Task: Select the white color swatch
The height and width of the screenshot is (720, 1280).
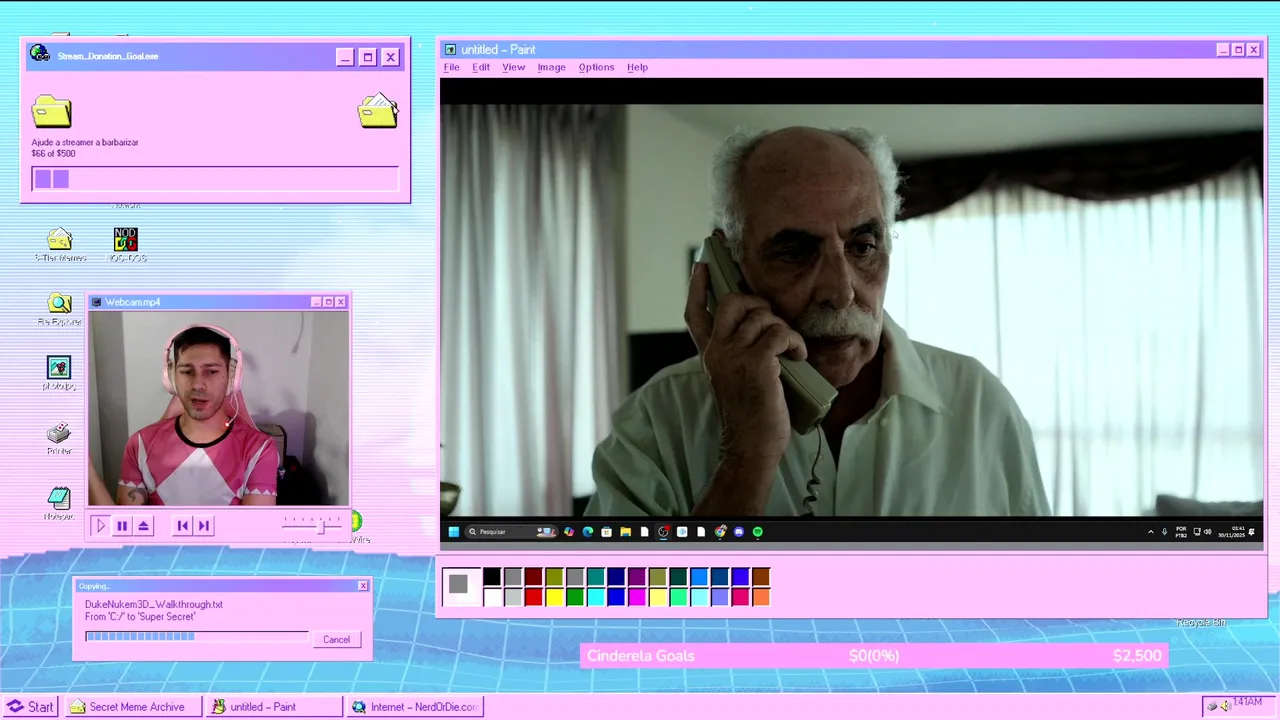Action: [x=492, y=597]
